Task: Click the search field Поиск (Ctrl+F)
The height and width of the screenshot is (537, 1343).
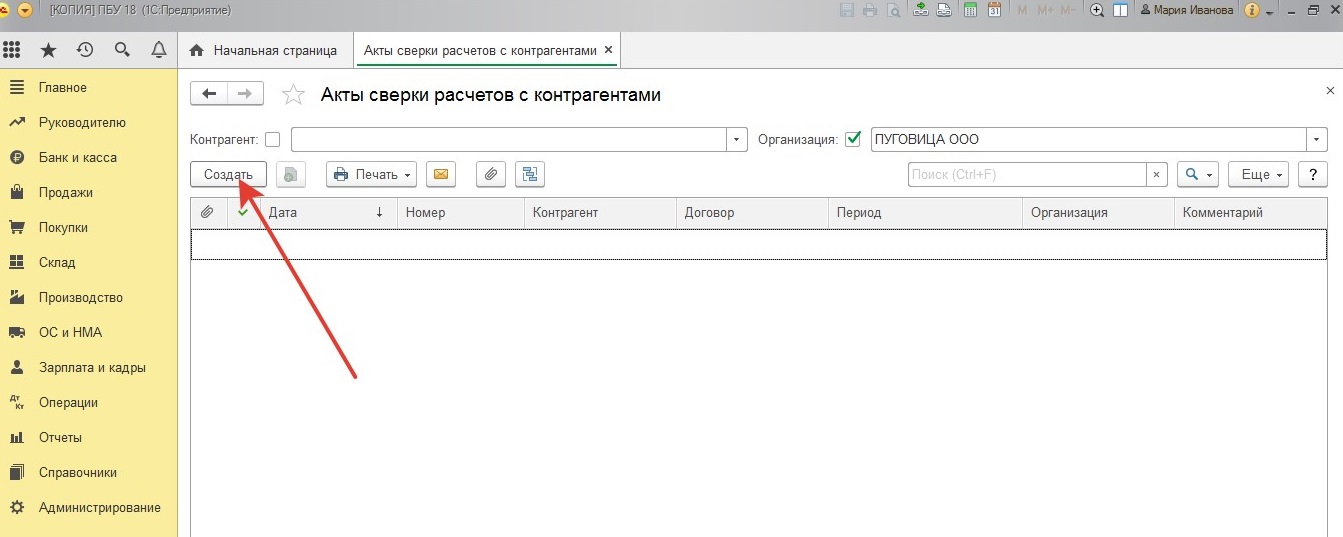Action: coord(1026,175)
